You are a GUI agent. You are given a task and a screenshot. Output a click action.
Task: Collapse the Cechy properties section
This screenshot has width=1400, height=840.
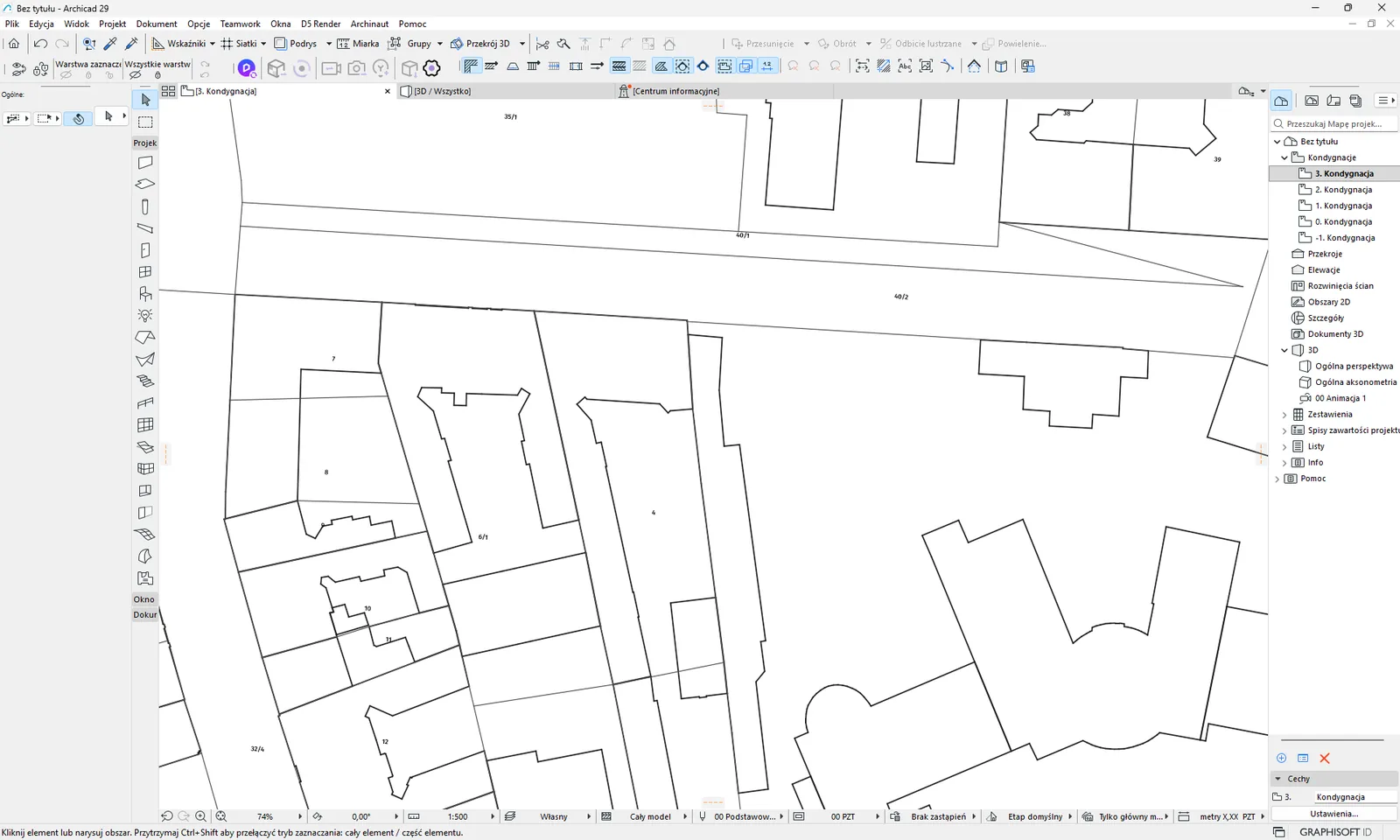[x=1278, y=779]
